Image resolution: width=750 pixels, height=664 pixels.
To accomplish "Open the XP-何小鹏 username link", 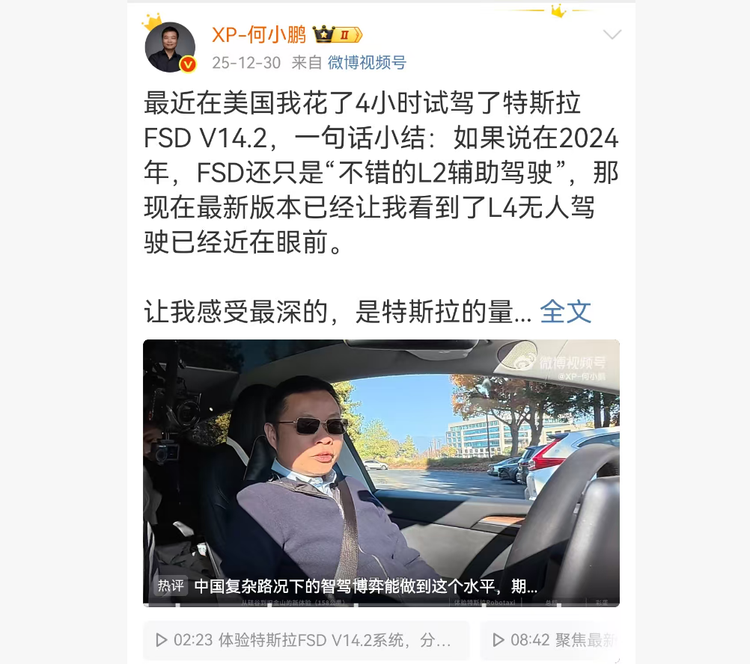I will click(259, 34).
